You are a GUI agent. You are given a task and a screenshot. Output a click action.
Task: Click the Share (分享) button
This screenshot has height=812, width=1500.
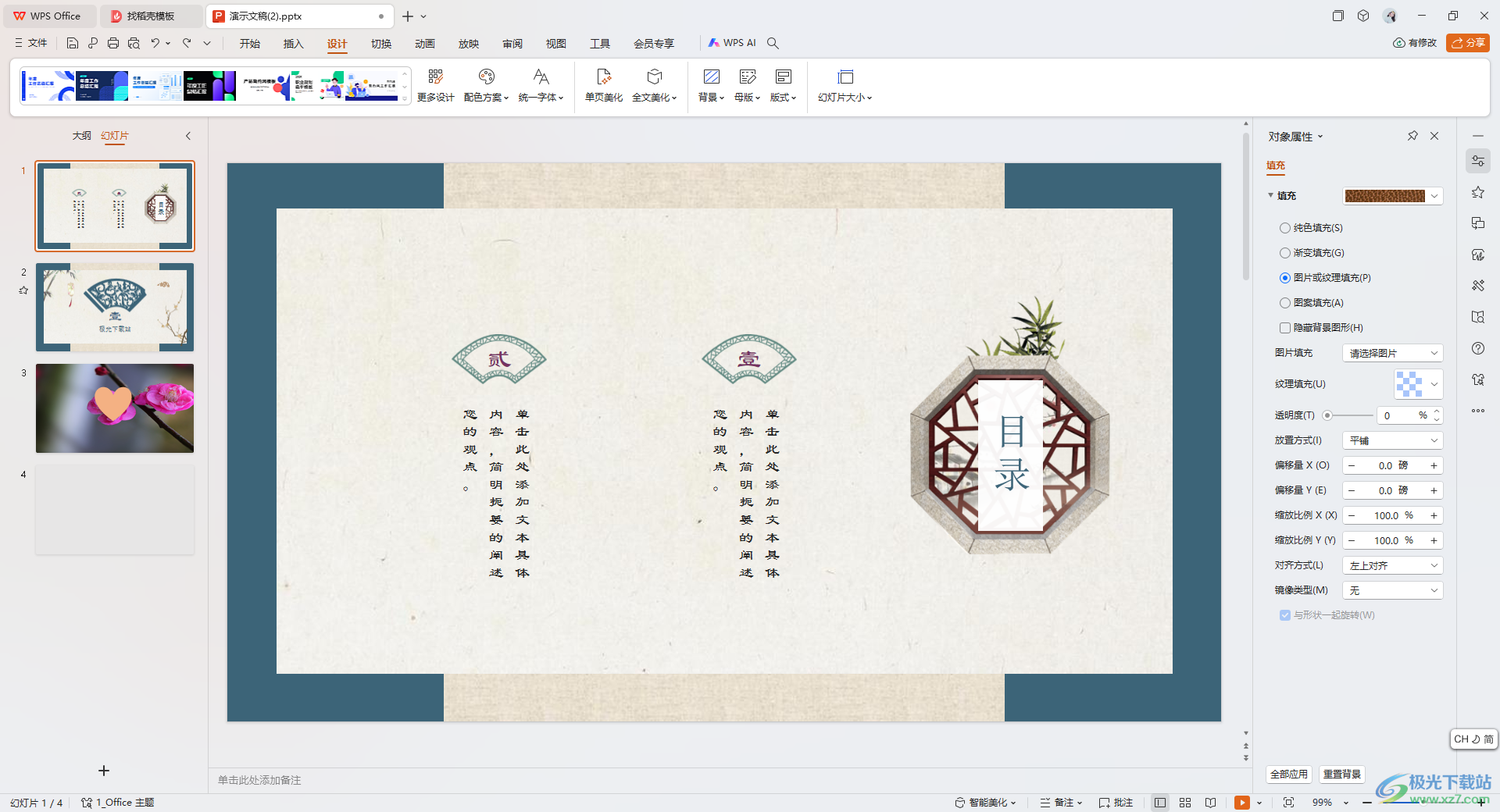1468,43
